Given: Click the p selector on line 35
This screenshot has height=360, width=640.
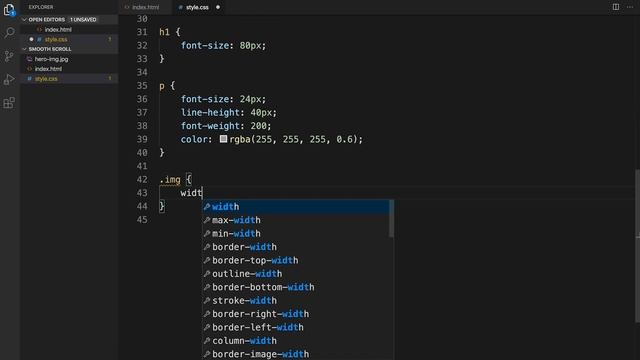Looking at the screenshot, I should (x=162, y=86).
